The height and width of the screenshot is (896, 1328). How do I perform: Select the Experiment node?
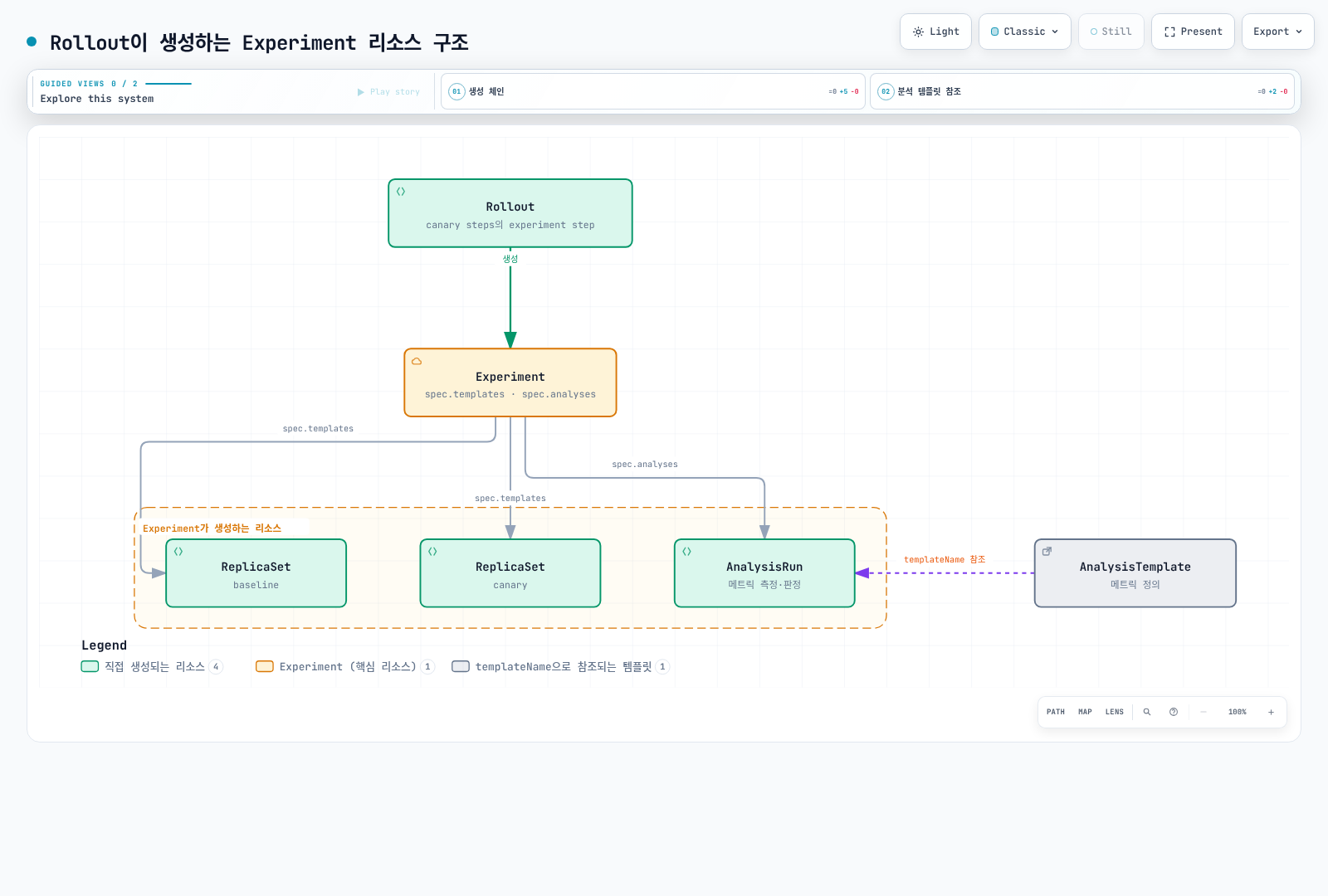[x=510, y=382]
